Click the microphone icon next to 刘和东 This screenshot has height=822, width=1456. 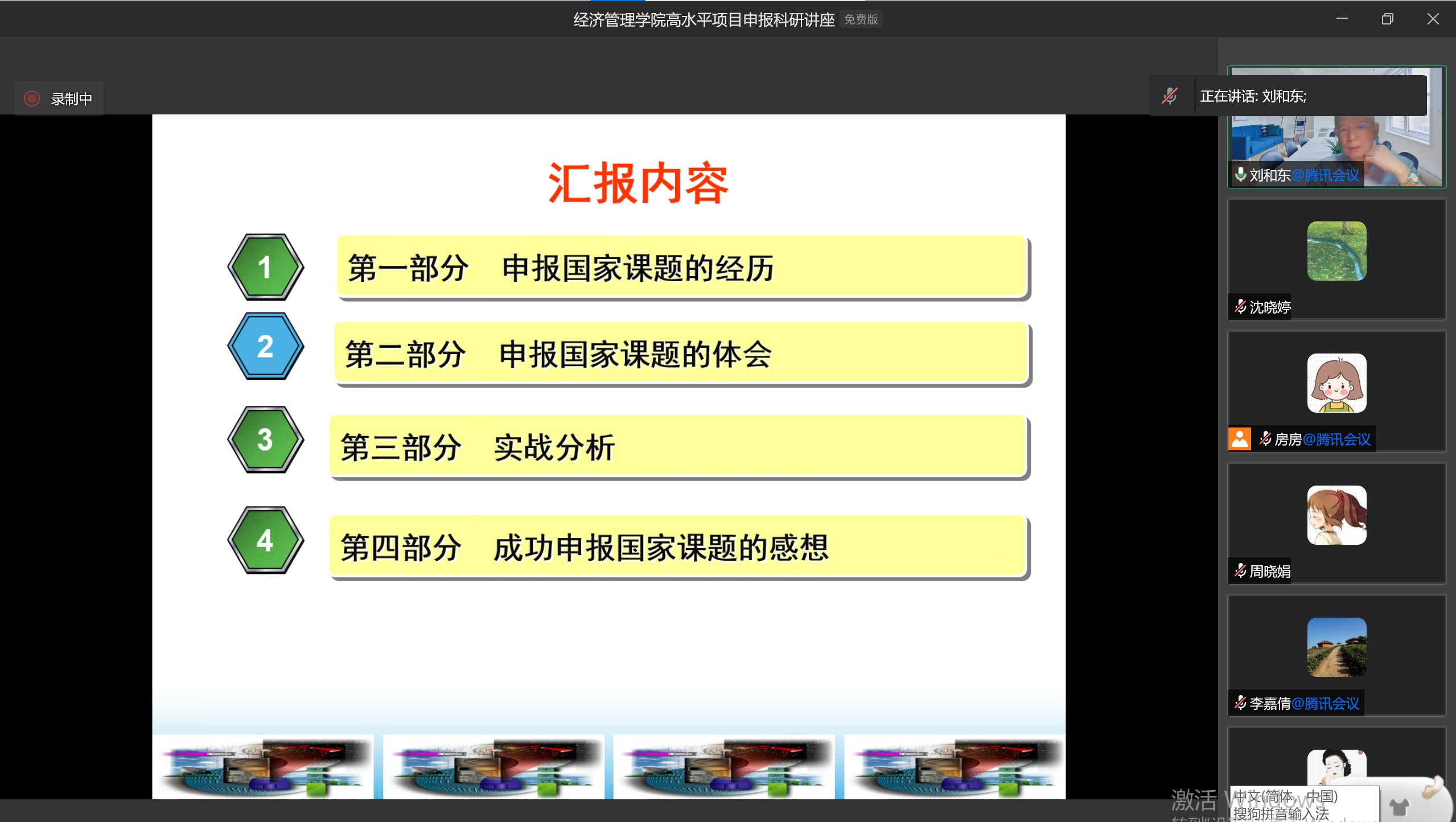[x=1240, y=174]
